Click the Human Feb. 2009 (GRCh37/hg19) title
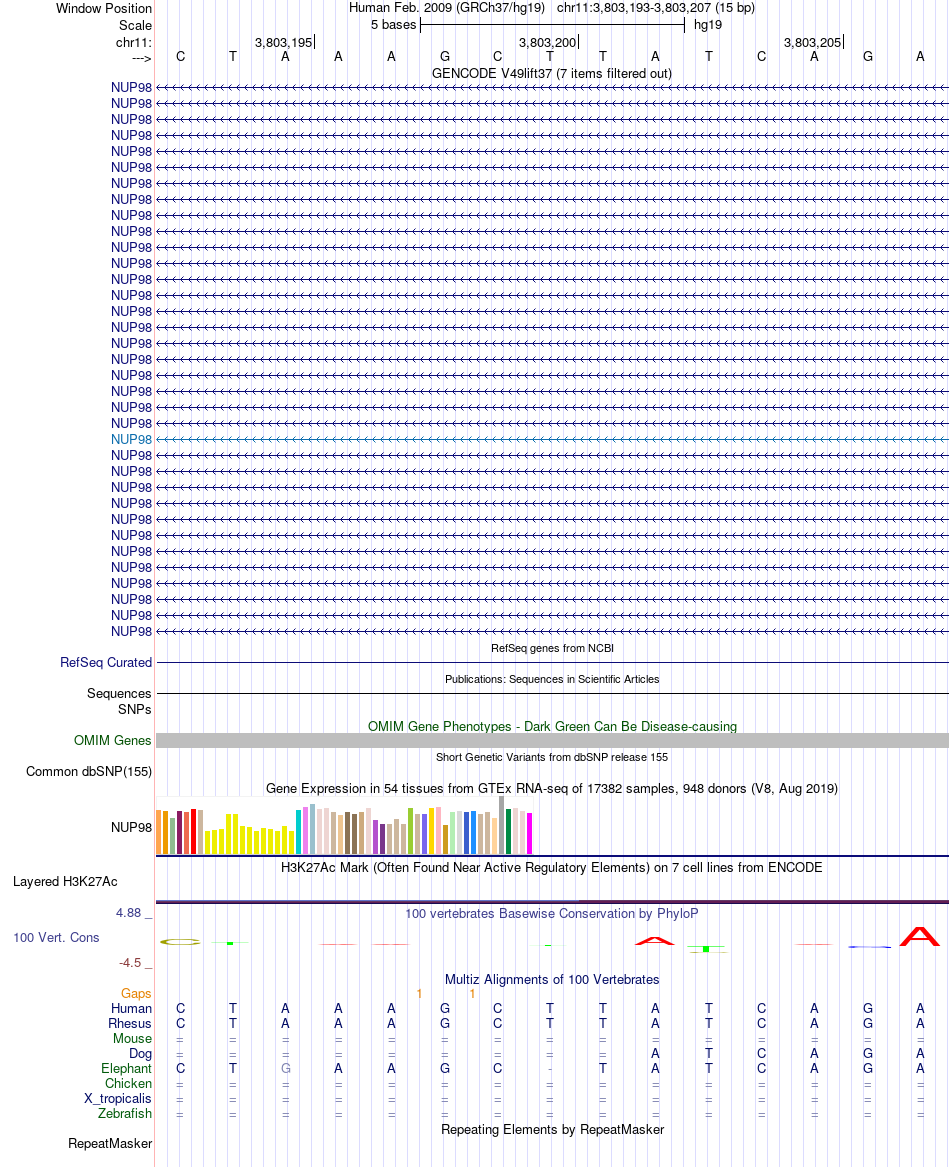The image size is (950, 1167). (x=447, y=7)
